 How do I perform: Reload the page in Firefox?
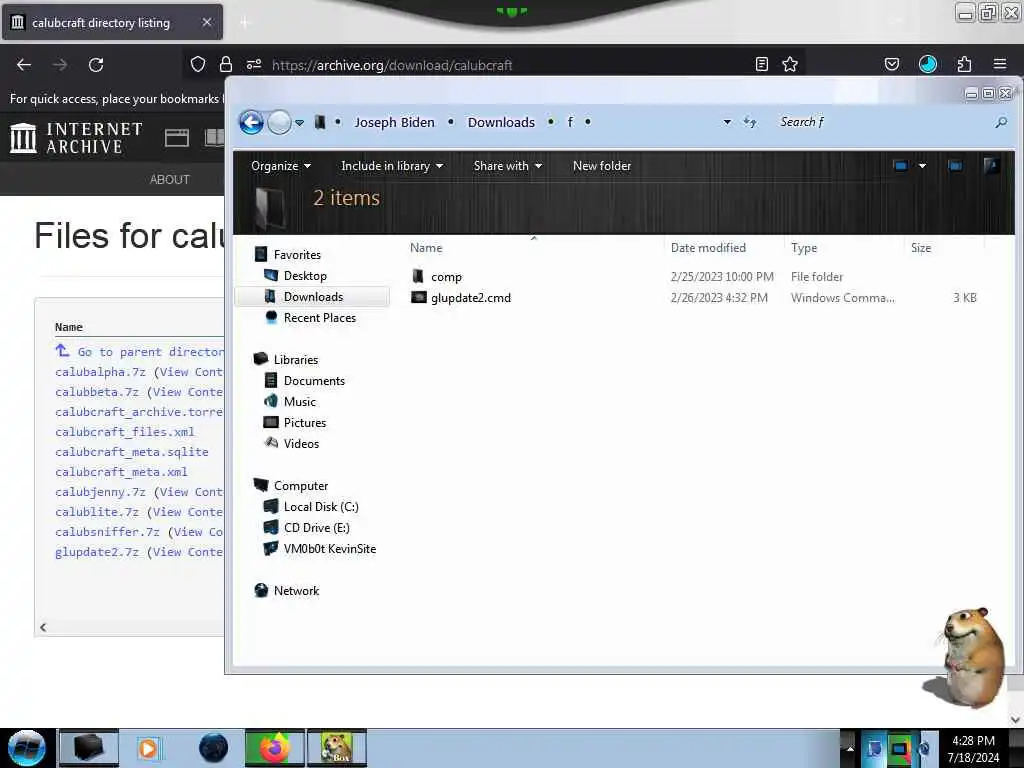point(96,65)
